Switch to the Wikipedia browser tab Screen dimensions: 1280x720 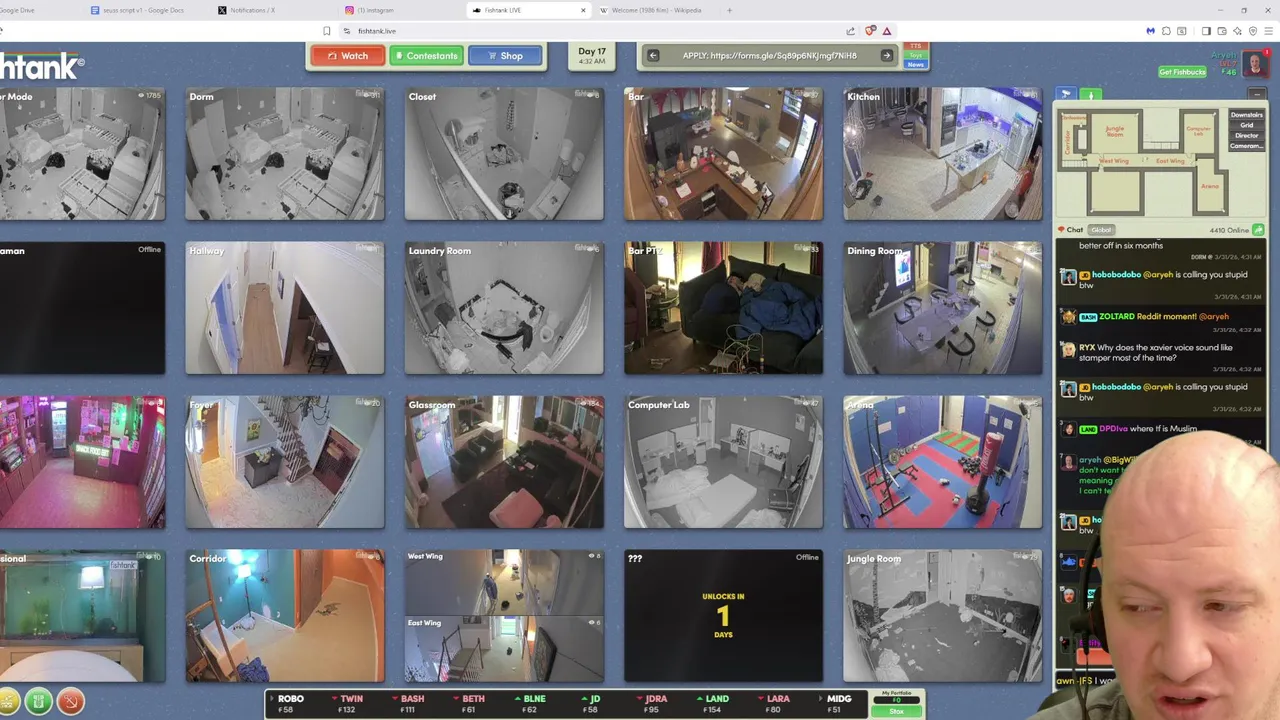(656, 10)
